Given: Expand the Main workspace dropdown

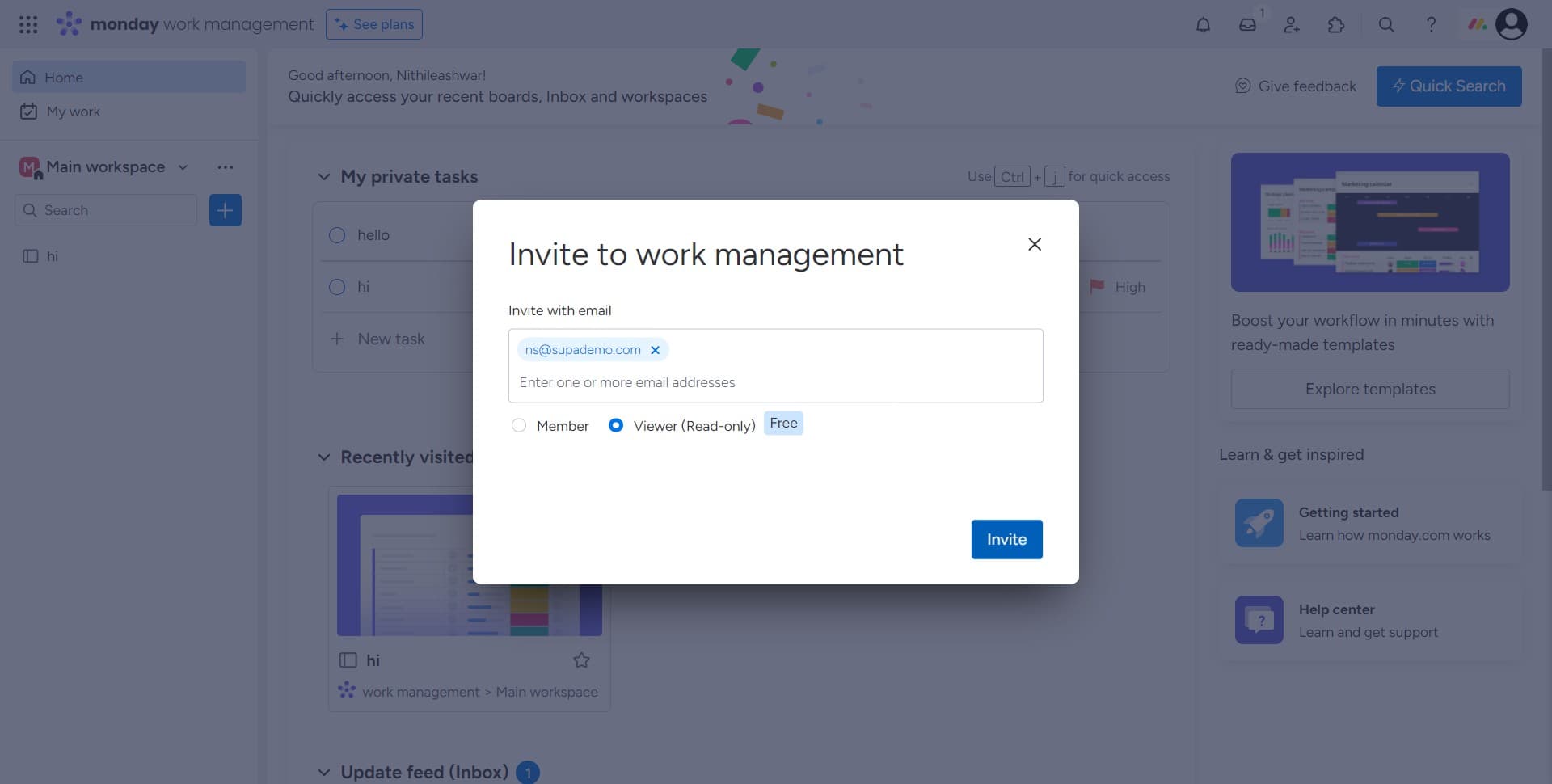Looking at the screenshot, I should click(x=182, y=167).
